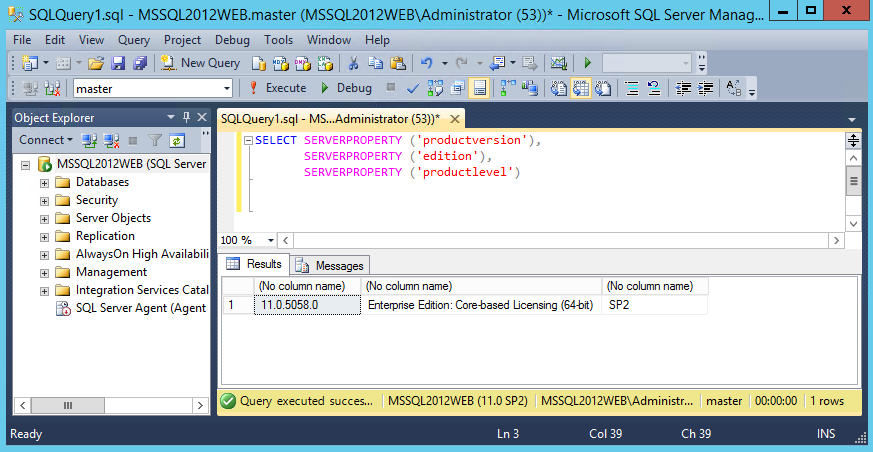This screenshot has height=452, width=873.
Task: Open the master database dropdown
Action: point(227,88)
